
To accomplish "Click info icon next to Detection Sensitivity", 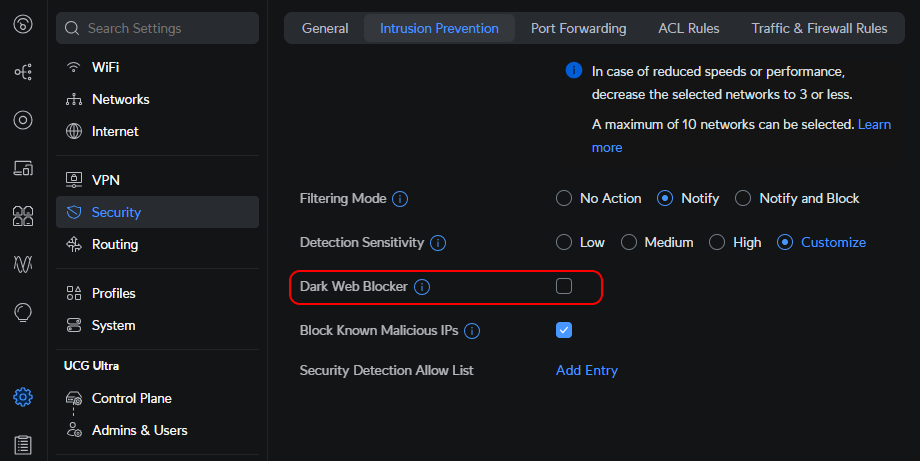I will 438,243.
